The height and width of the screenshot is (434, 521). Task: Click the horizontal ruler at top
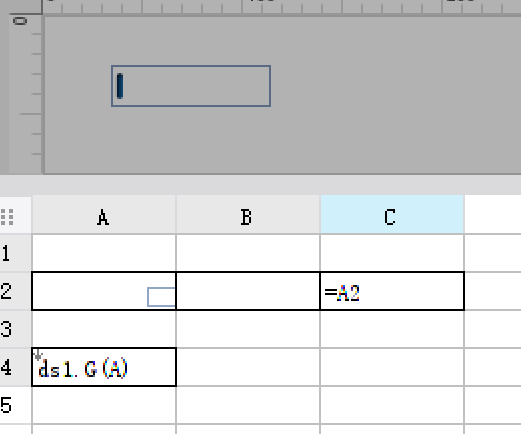coord(282,7)
